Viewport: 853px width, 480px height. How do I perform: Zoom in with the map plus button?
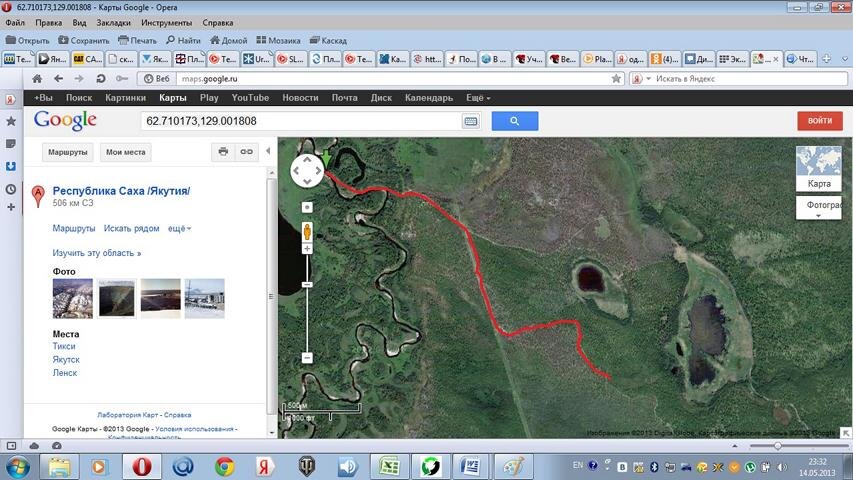307,249
